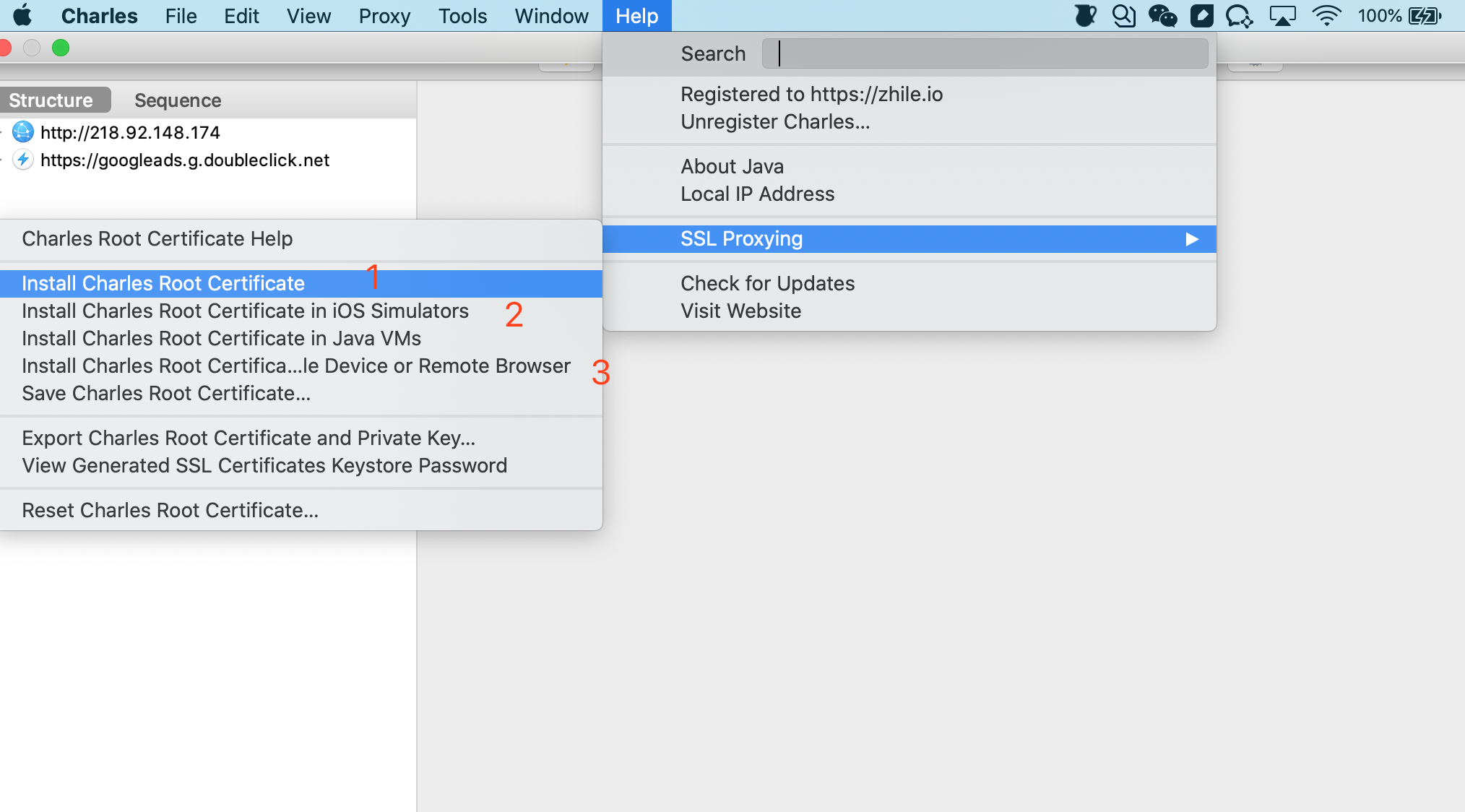Image resolution: width=1465 pixels, height=812 pixels.
Task: Open the Tools menu
Action: click(462, 15)
